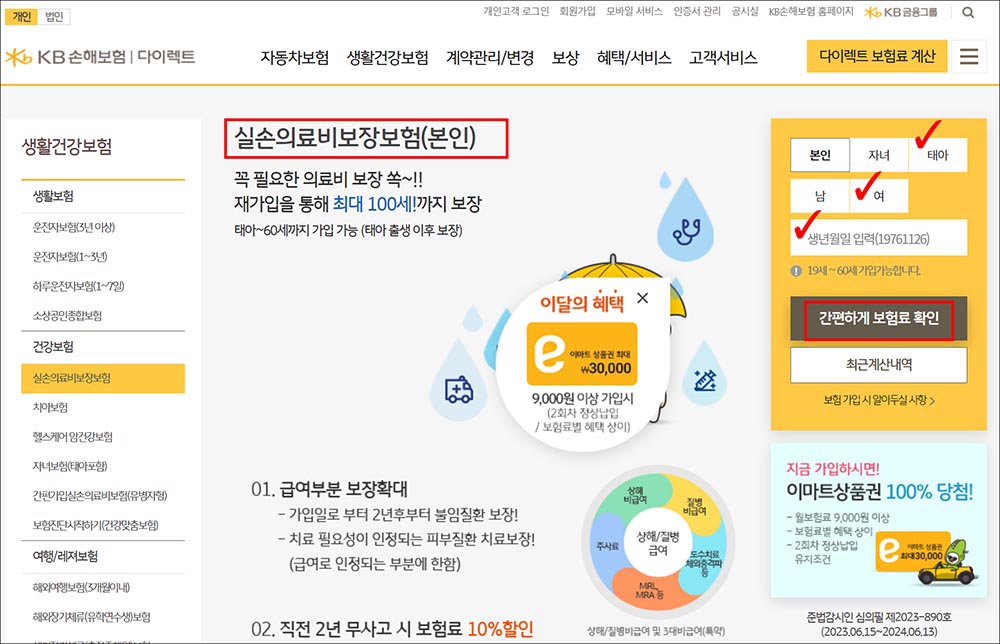Click the 이마트상품권 100% 당첨 banner
Image resolution: width=1000 pixels, height=644 pixels.
[x=879, y=520]
